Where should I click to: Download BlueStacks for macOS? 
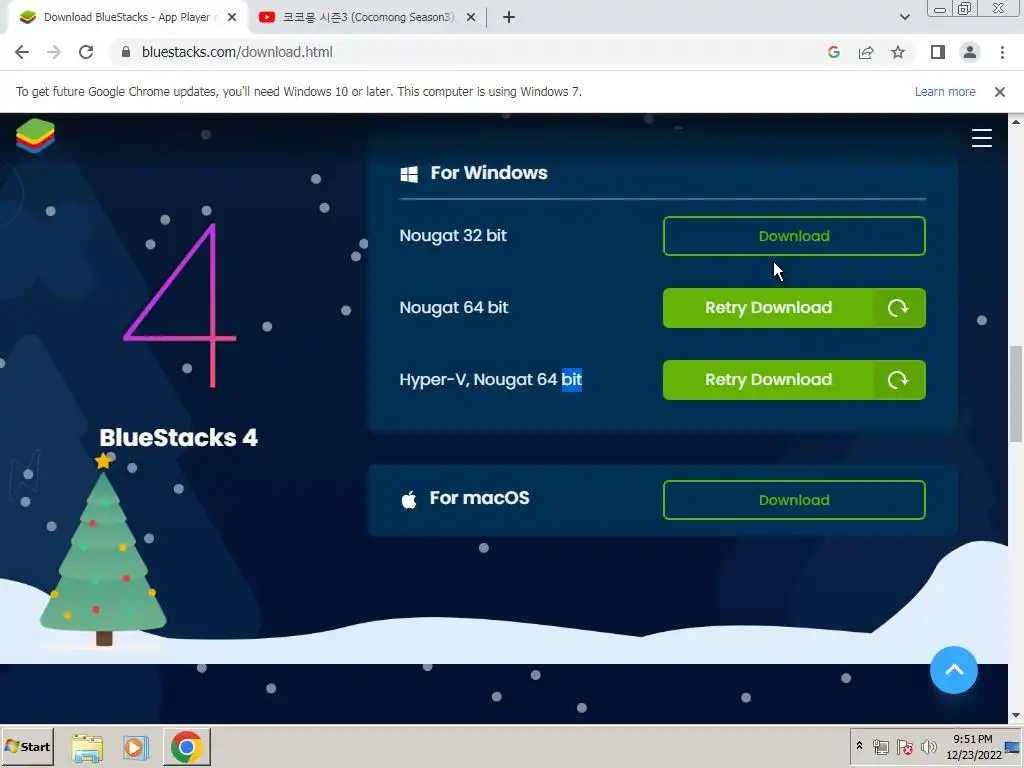point(794,500)
